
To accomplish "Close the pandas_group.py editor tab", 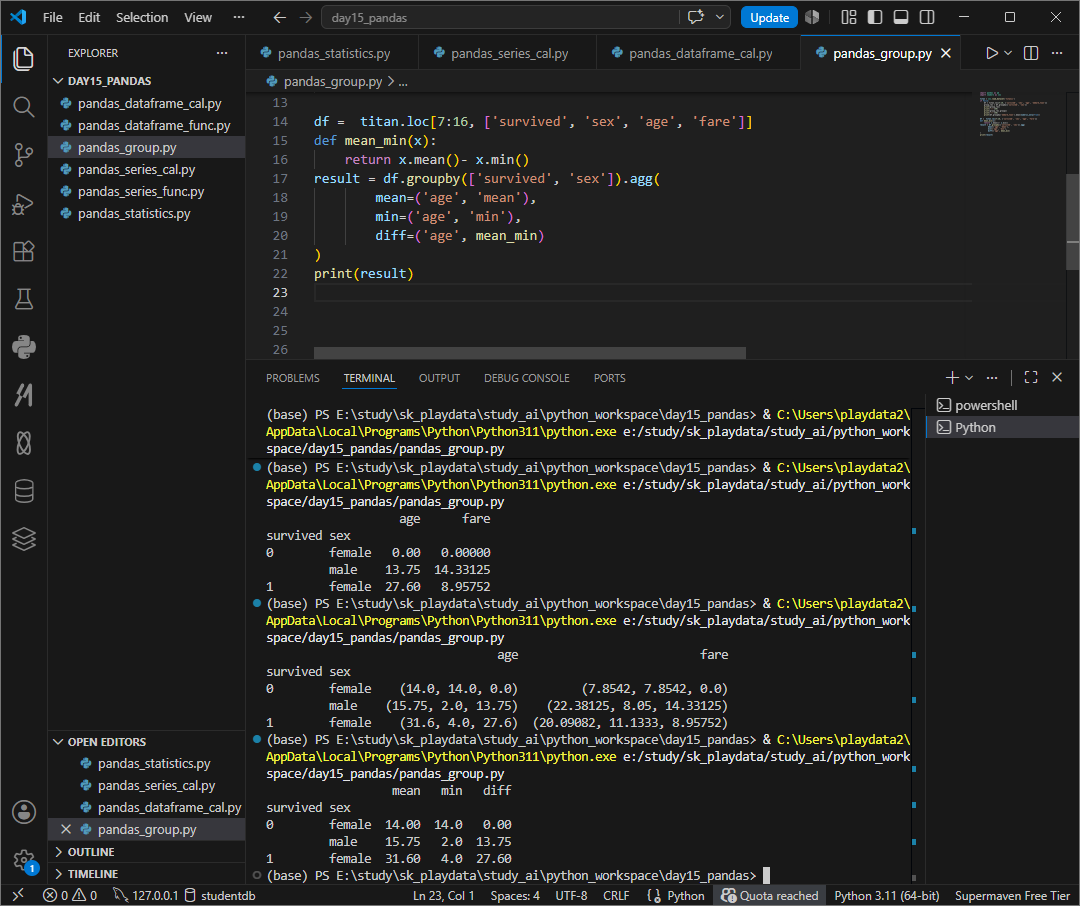I will 946,53.
